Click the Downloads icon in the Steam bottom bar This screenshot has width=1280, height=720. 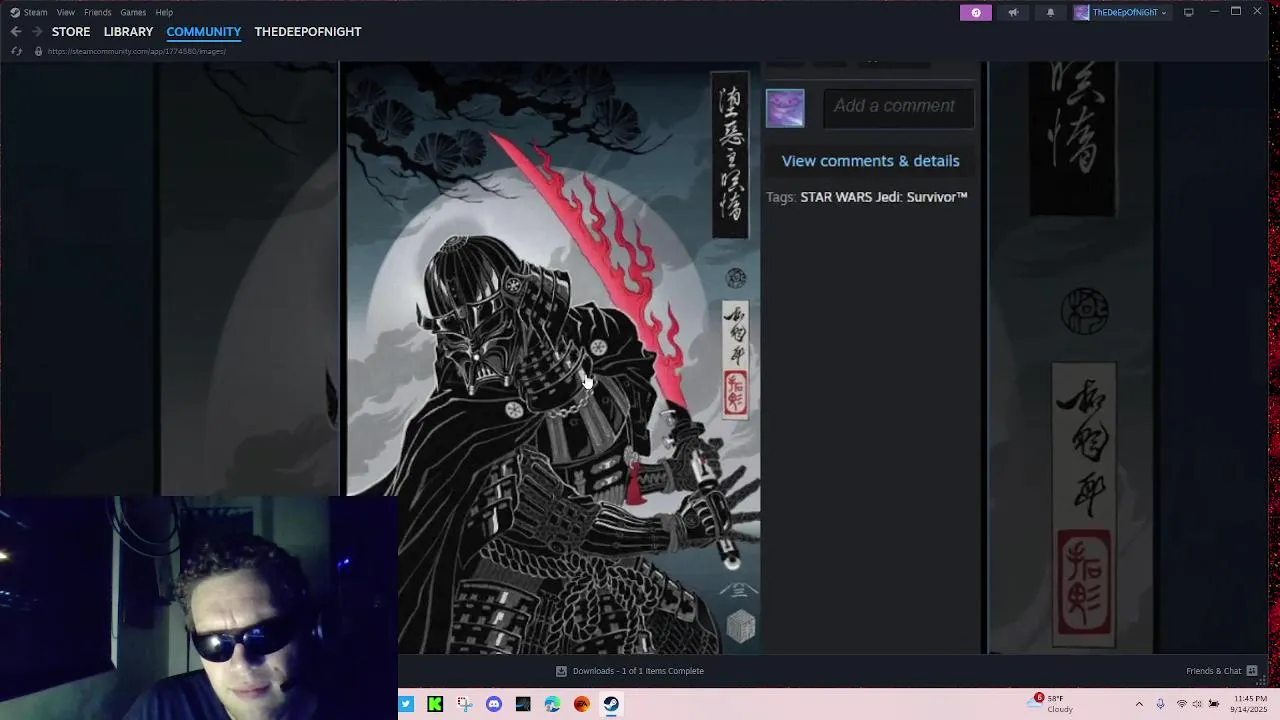(x=561, y=671)
